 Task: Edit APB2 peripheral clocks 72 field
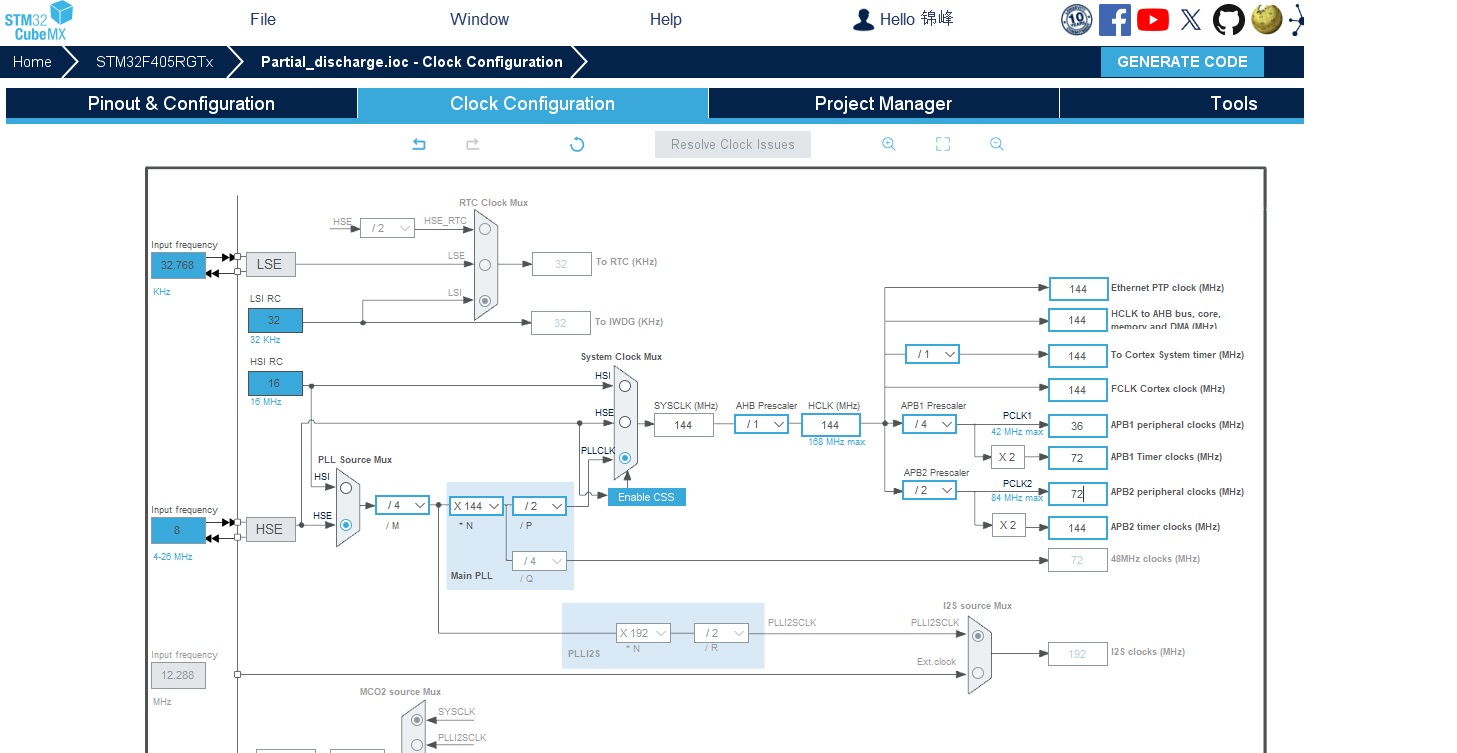[x=1078, y=494]
